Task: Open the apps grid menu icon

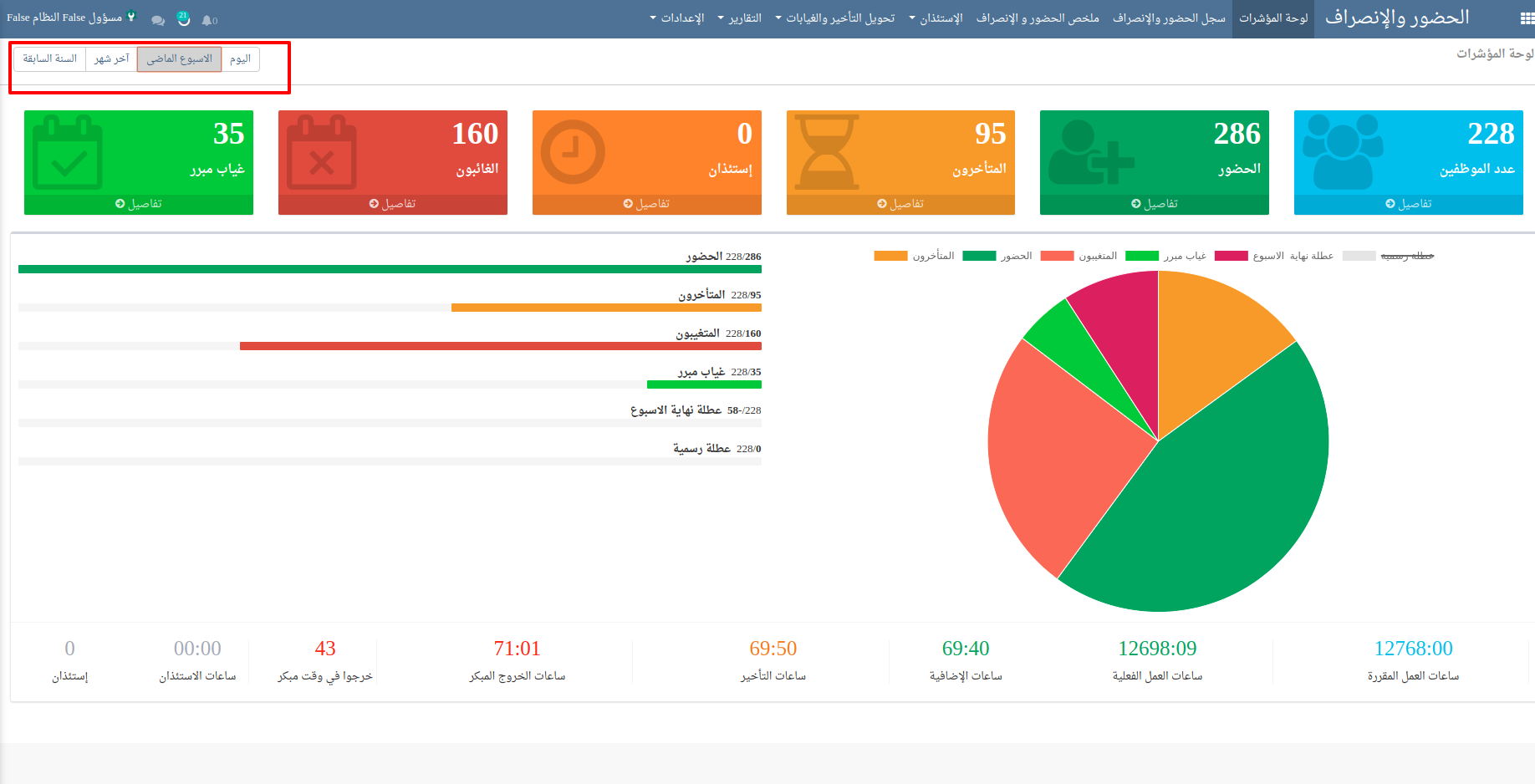Action: pos(1526,18)
